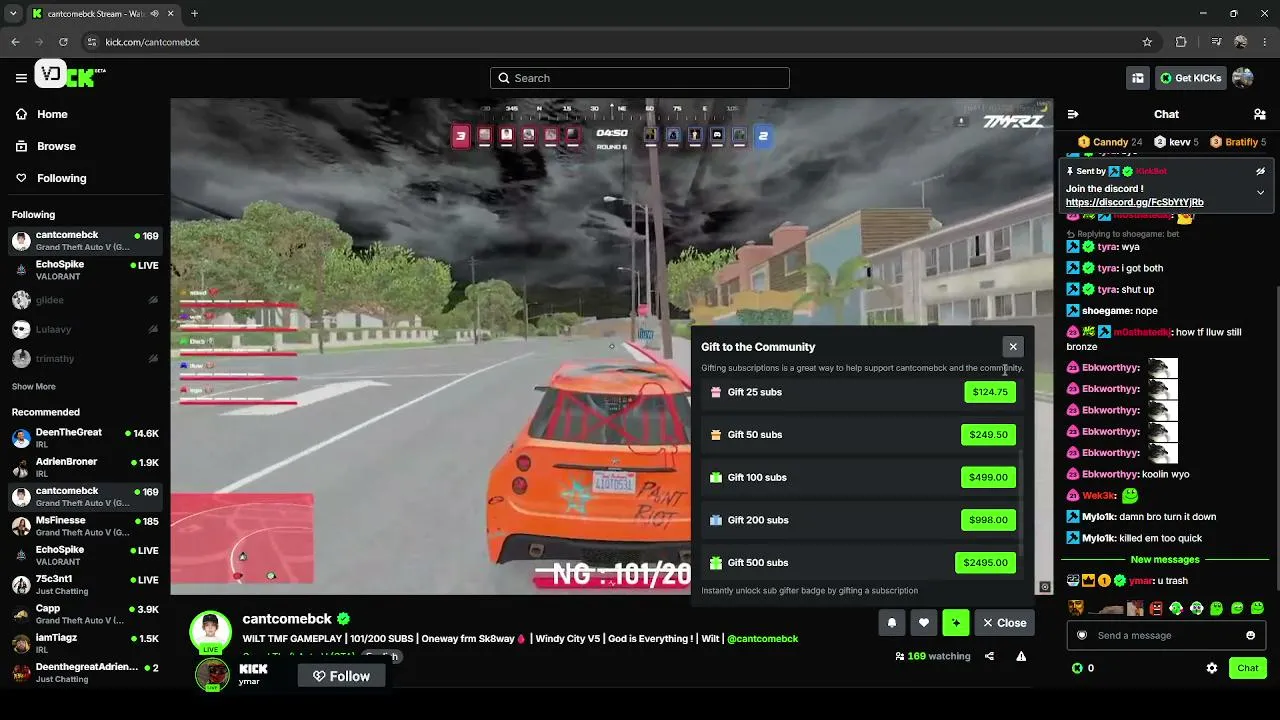Collapse the chat panel with arrow icon
Viewport: 1280px width, 720px height.
click(x=1072, y=114)
